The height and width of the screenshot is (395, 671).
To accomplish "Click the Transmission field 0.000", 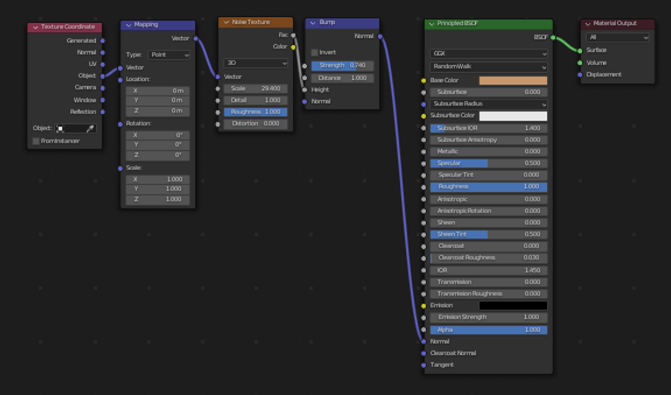I will tap(488, 282).
